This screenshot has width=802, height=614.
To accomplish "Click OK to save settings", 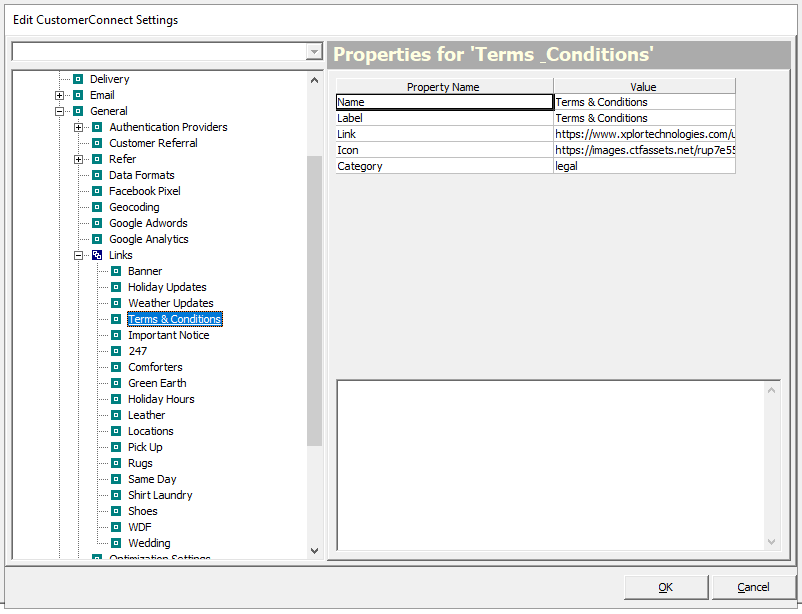I will [666, 587].
